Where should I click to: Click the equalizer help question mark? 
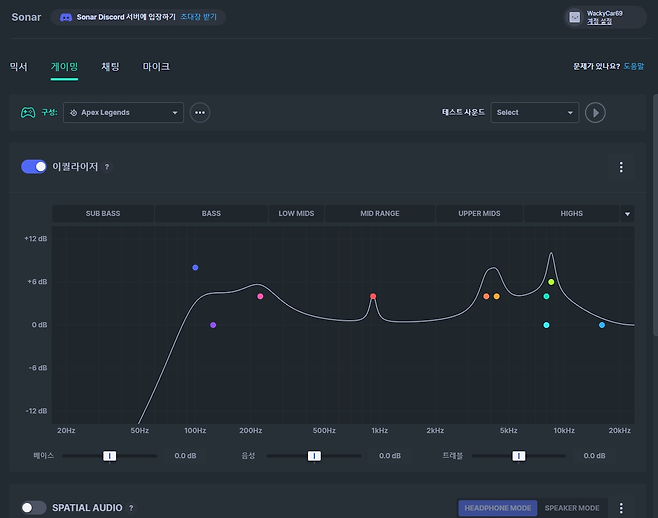(107, 167)
